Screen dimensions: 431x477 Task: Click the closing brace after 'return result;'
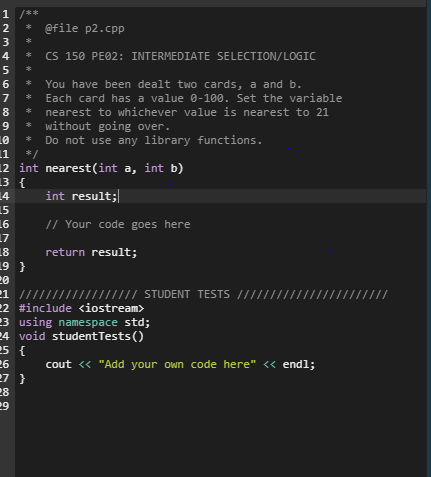point(22,267)
